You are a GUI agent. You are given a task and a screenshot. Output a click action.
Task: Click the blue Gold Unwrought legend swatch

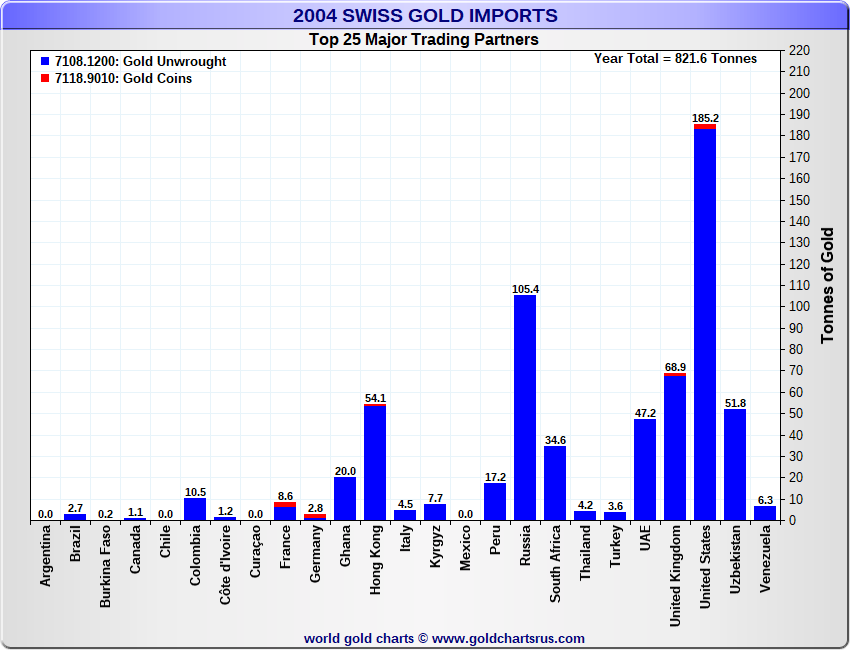(x=45, y=61)
